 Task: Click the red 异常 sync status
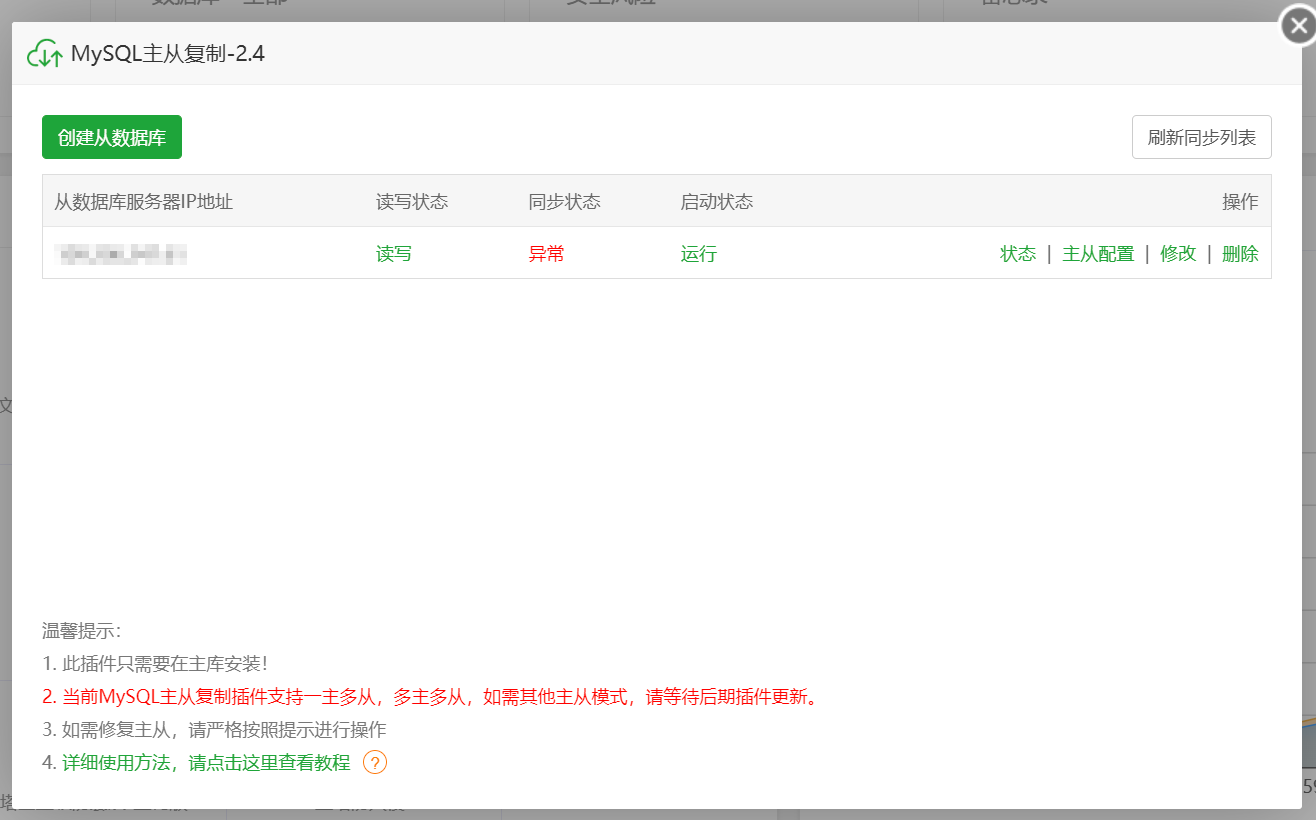pyautogui.click(x=546, y=254)
